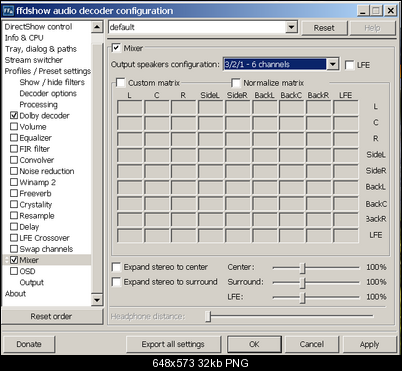Enable the Delay filter checkbox
The width and height of the screenshot is (402, 371).
tap(14, 227)
